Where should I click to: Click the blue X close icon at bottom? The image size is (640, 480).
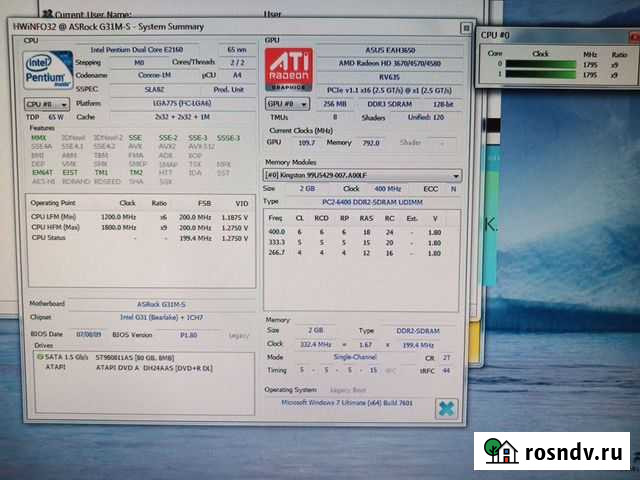pos(446,407)
